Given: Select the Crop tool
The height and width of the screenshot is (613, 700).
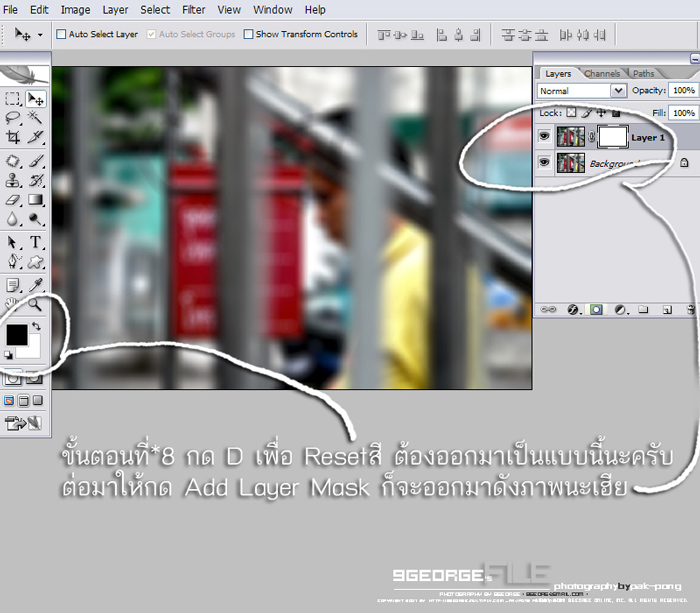Looking at the screenshot, I should click(12, 137).
